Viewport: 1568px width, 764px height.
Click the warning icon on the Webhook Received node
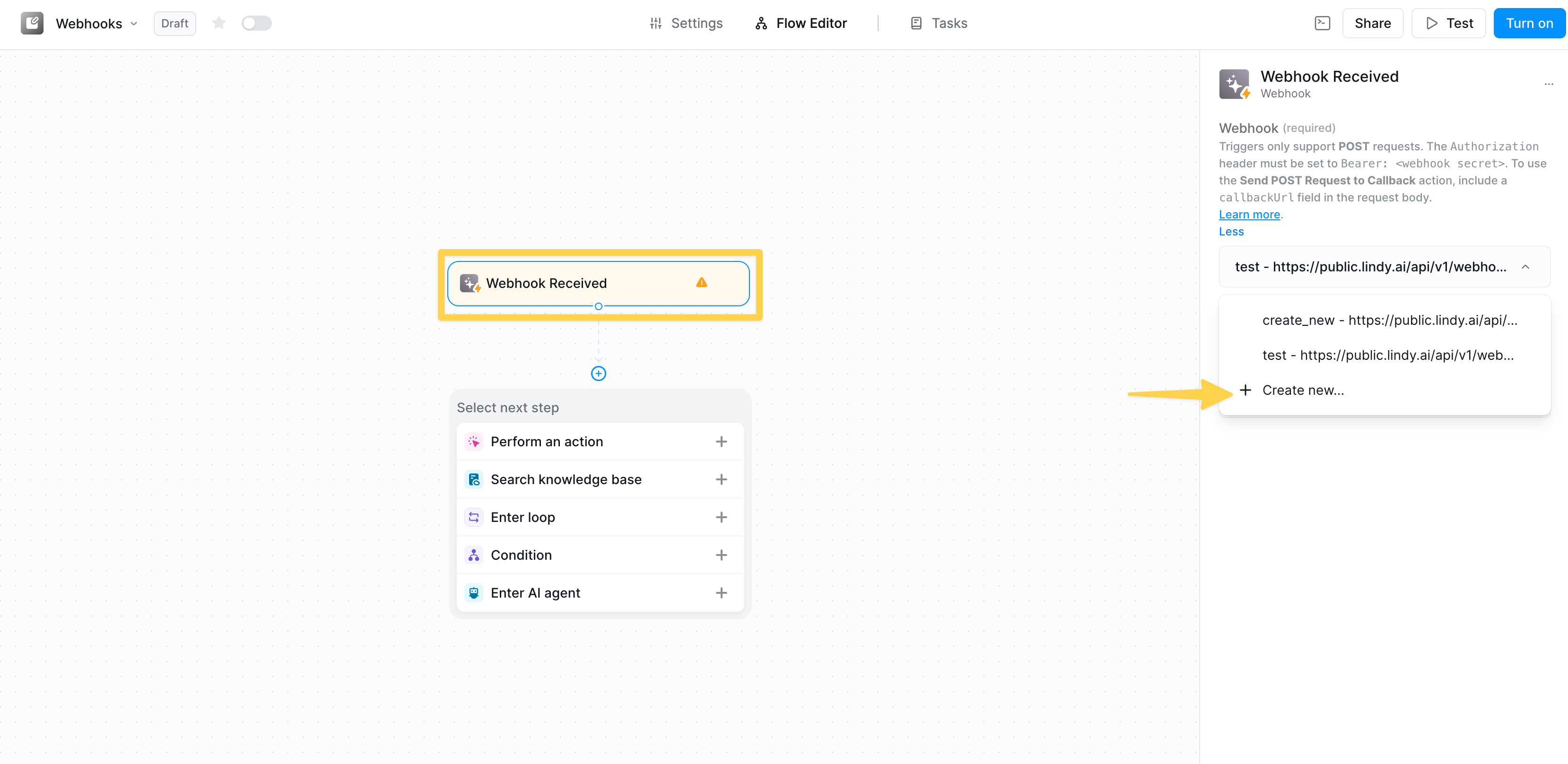(702, 282)
